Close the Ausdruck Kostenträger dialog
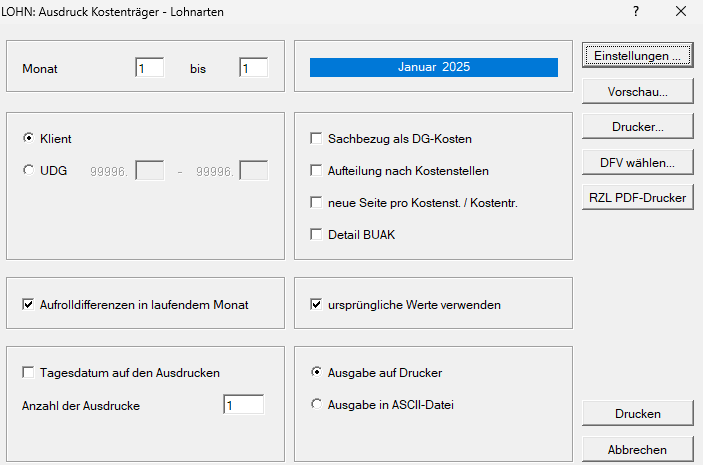 pyautogui.click(x=681, y=12)
